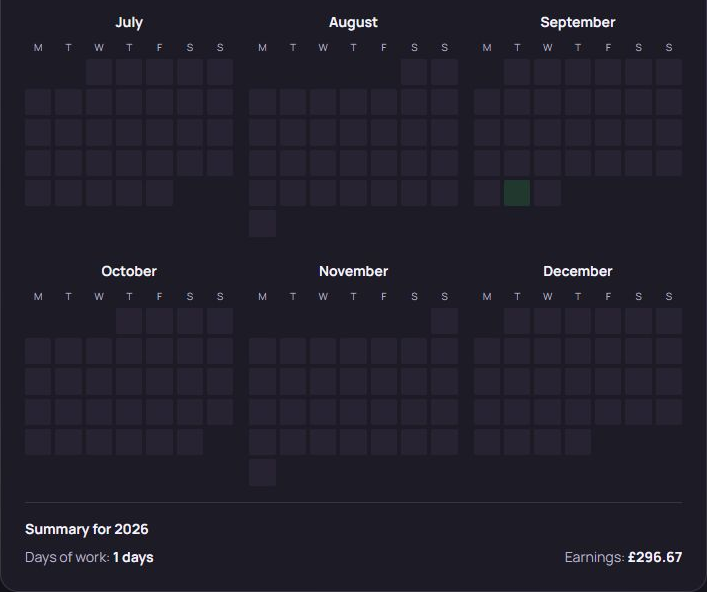The image size is (707, 592).
Task: Select September 1, first Tuesday cell in September
Action: pos(517,72)
